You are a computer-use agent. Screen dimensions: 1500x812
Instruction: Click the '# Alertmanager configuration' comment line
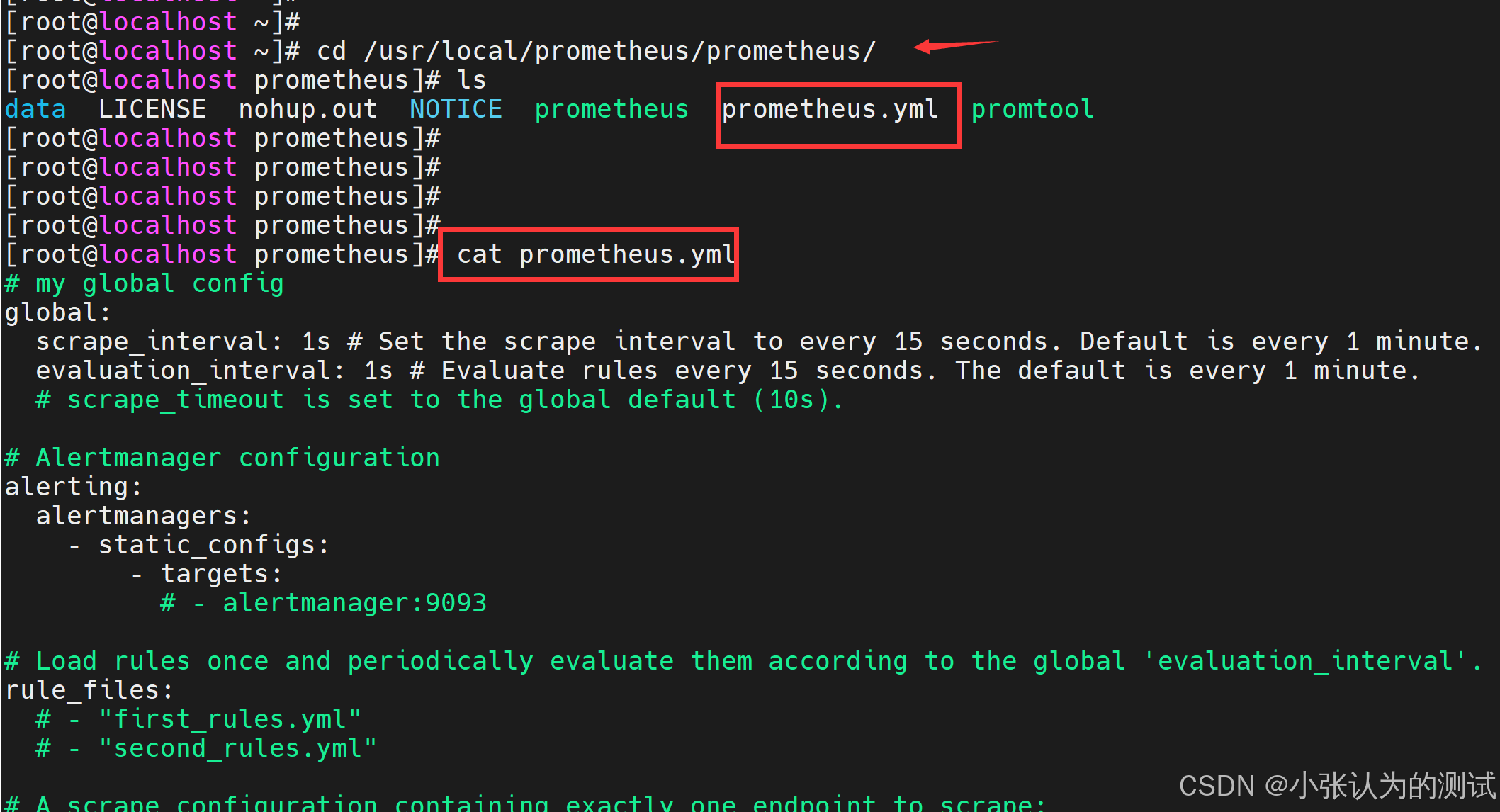[x=222, y=458]
